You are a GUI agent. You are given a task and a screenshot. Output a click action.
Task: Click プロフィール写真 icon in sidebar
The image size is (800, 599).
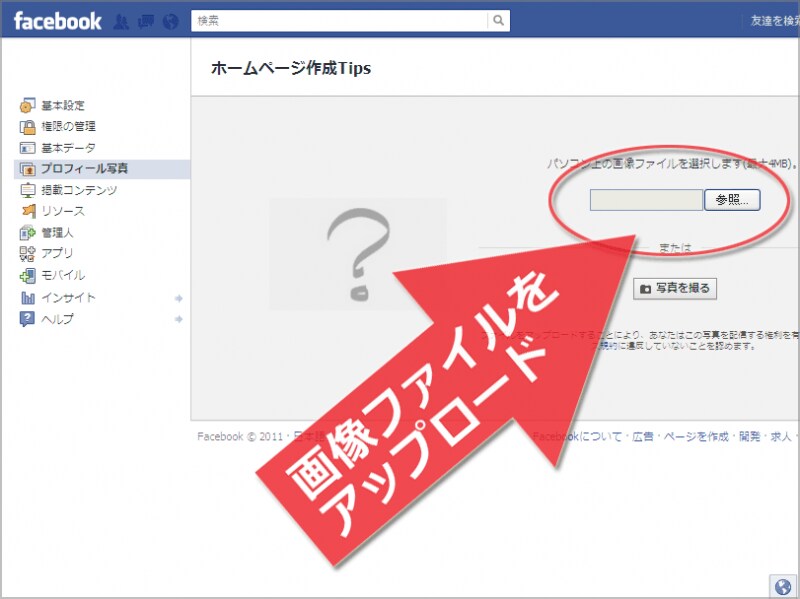tap(27, 169)
